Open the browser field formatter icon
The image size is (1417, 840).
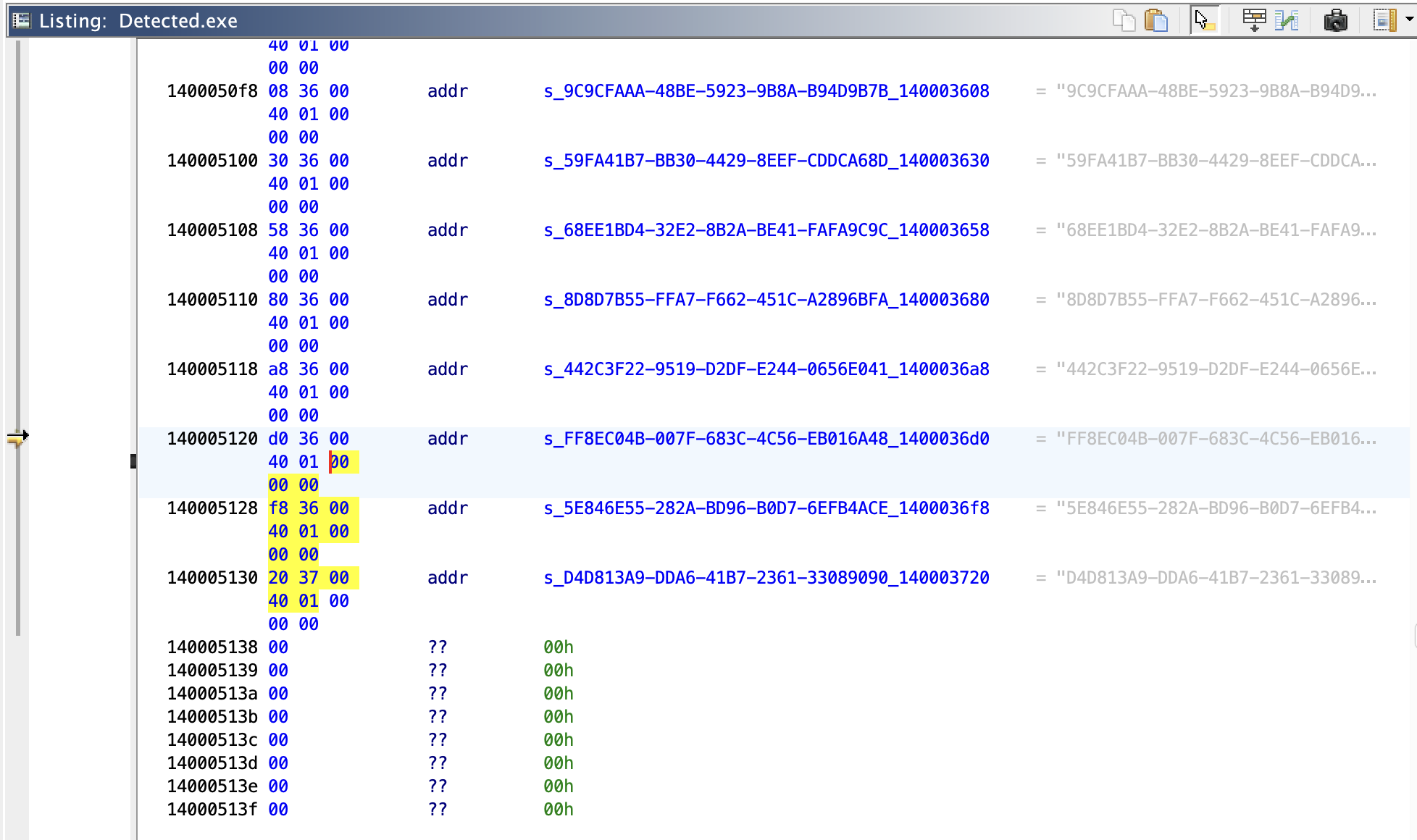click(x=1254, y=20)
